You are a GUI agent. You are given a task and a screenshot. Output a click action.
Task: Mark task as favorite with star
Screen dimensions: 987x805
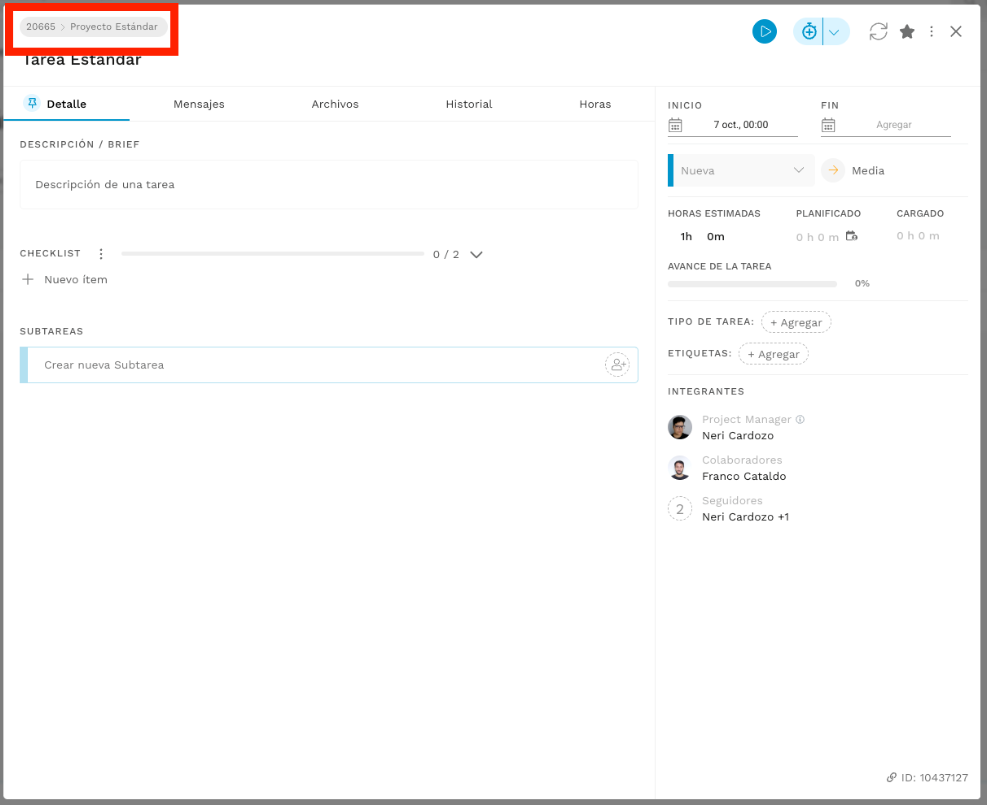[907, 31]
